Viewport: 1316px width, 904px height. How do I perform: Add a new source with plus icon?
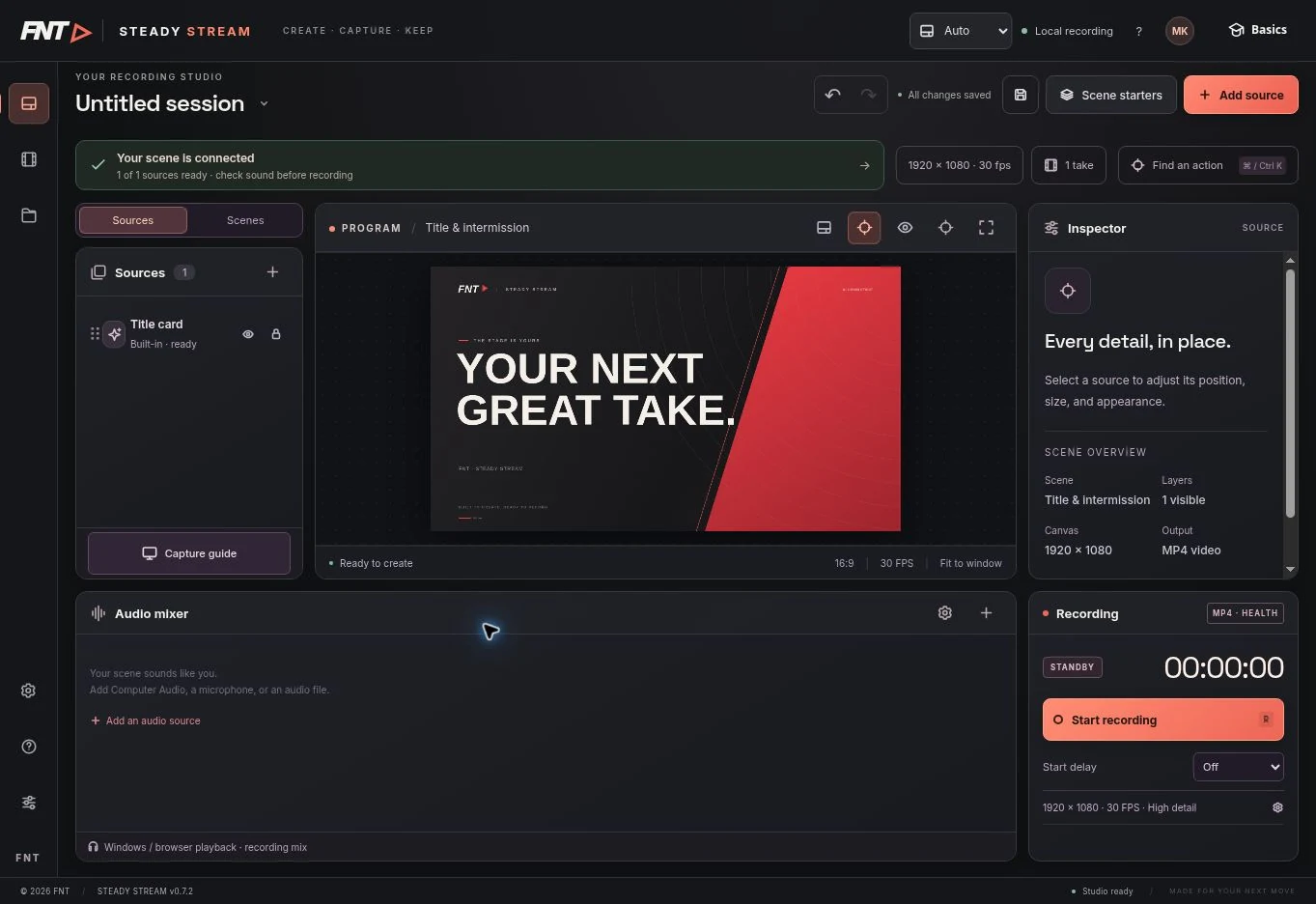(272, 272)
